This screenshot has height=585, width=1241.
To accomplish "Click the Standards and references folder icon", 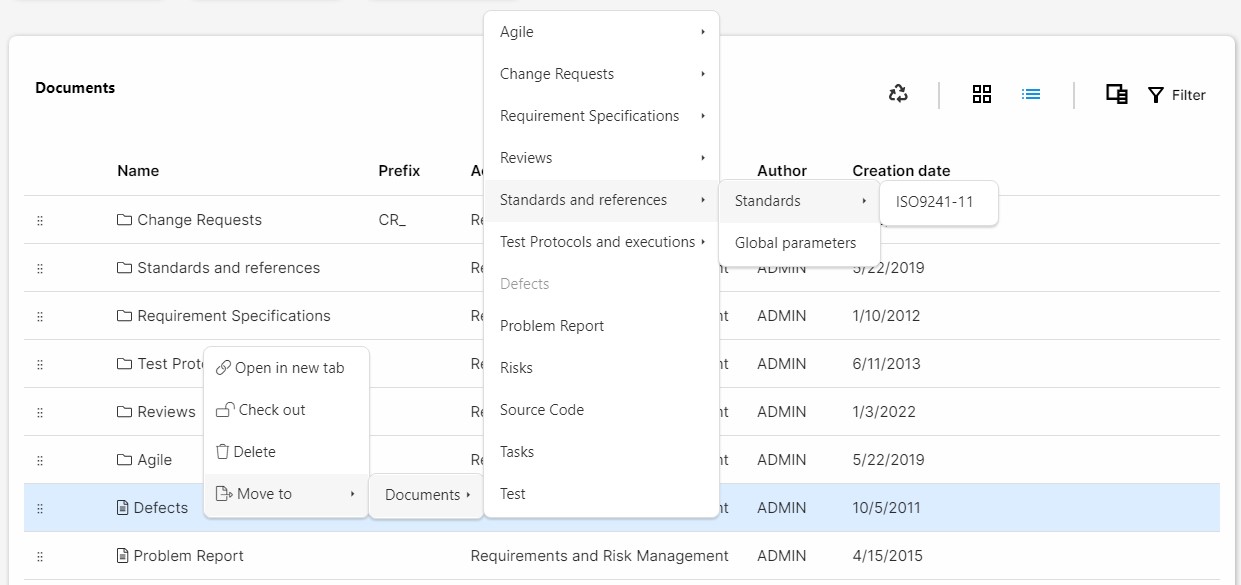I will point(125,268).
